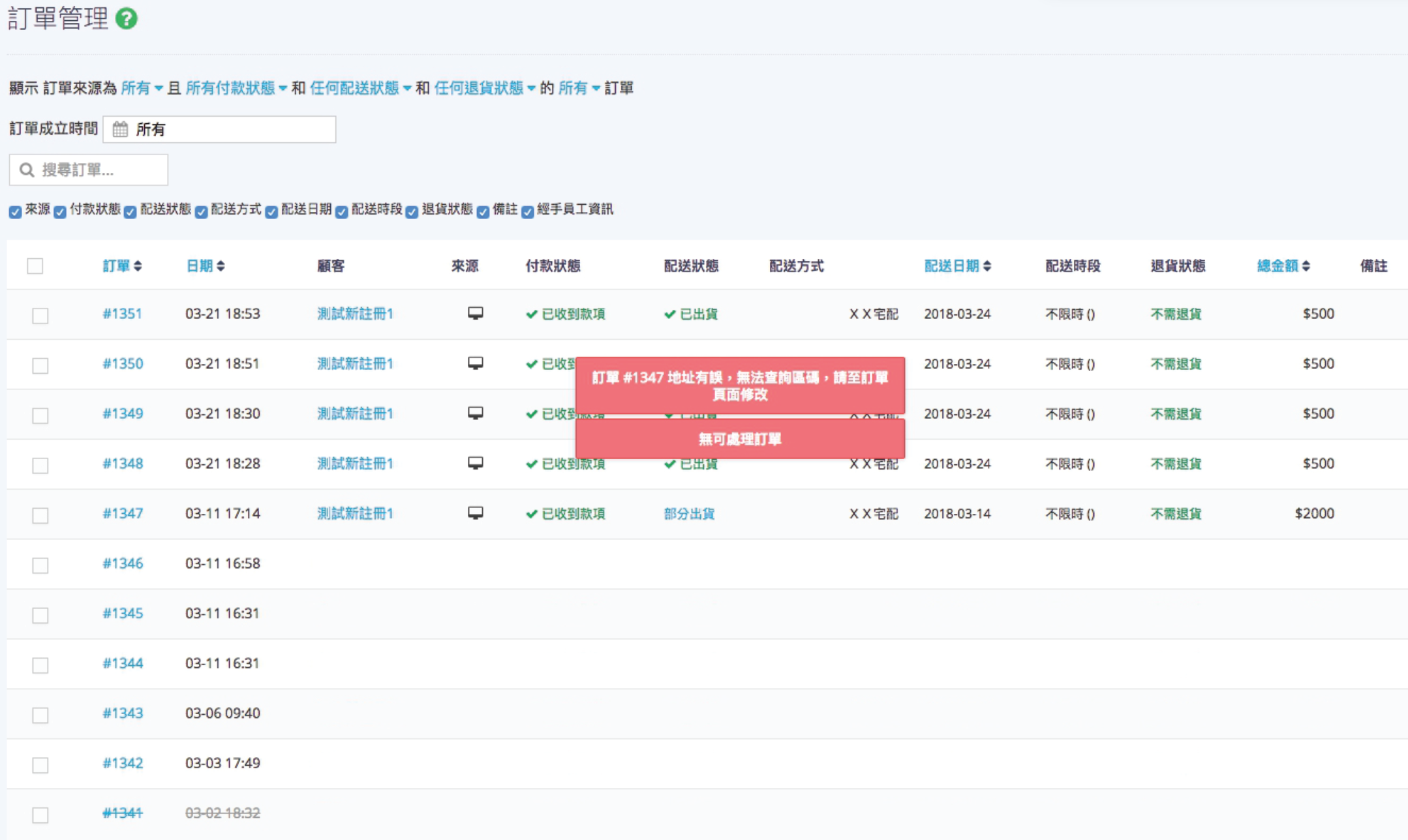The image size is (1408, 840).
Task: Click the $2000 total amount cell
Action: 1314,513
